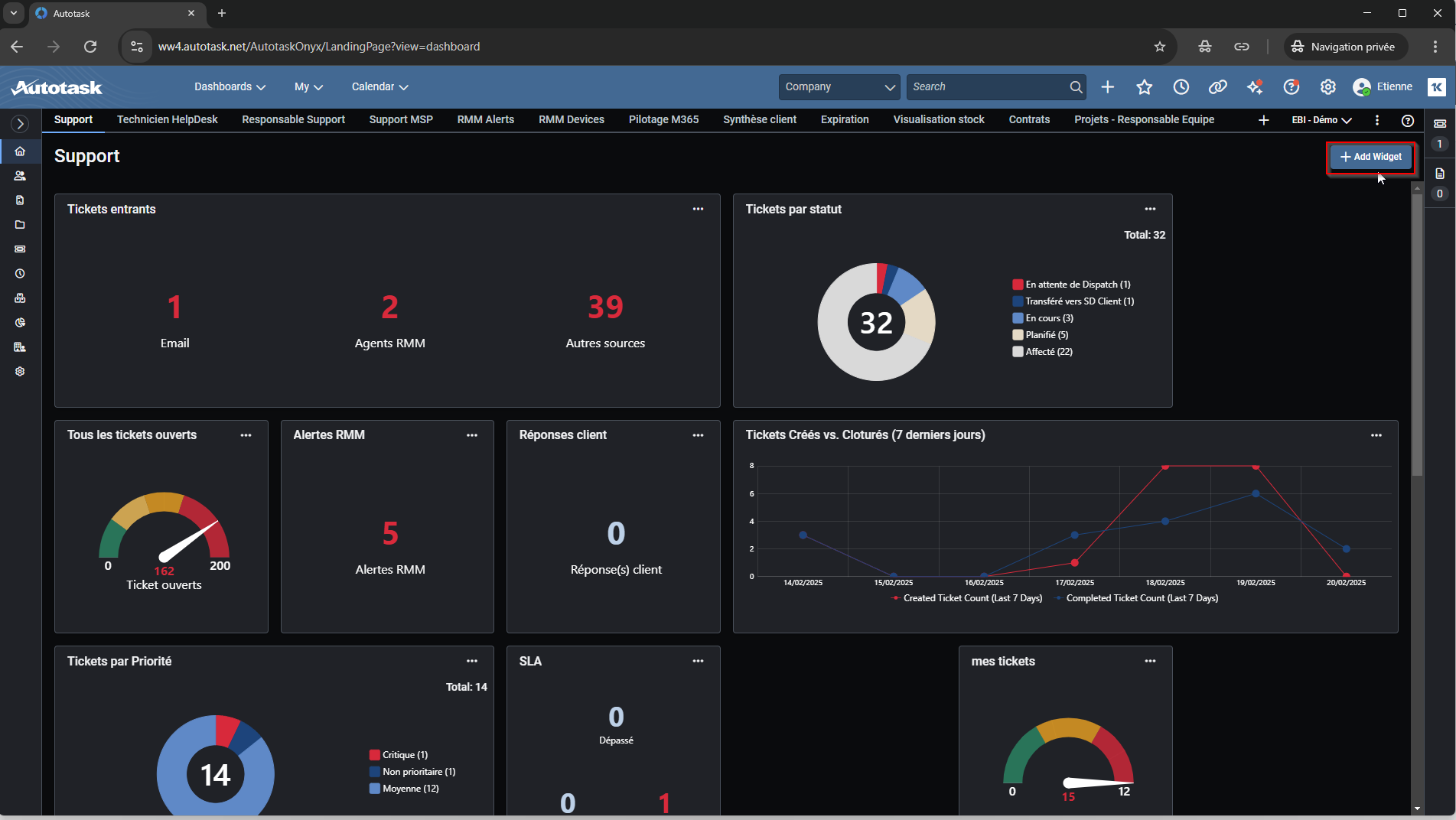Switch to Responsable Support tab

point(293,120)
